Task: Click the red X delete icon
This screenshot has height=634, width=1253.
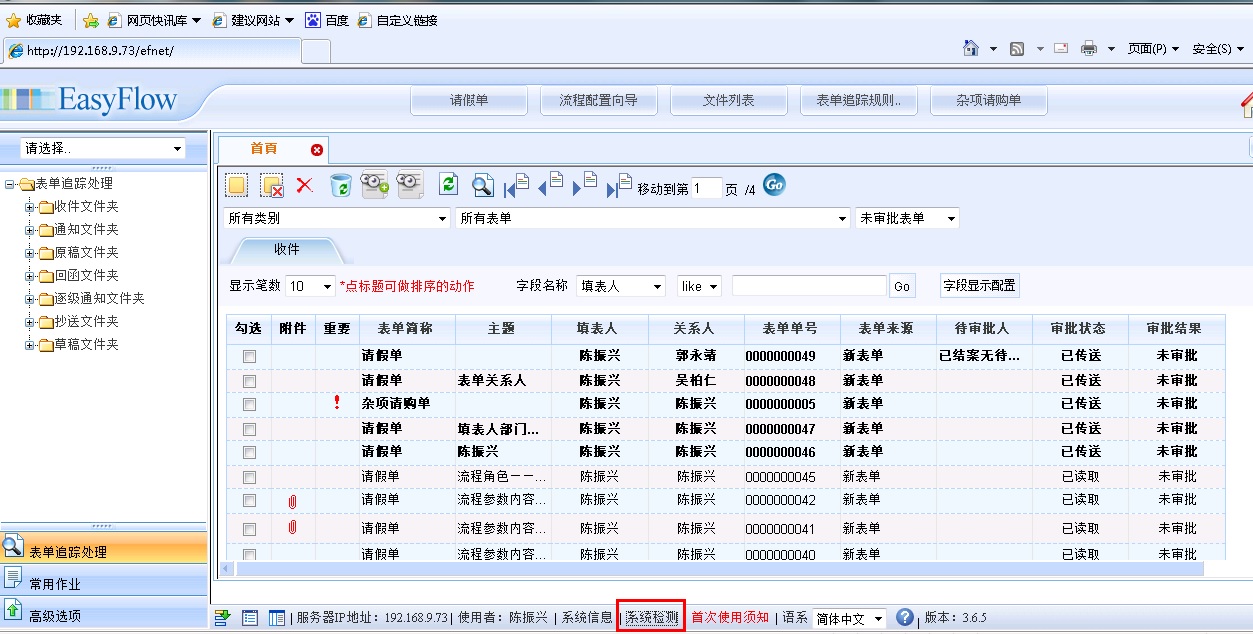Action: coord(305,185)
